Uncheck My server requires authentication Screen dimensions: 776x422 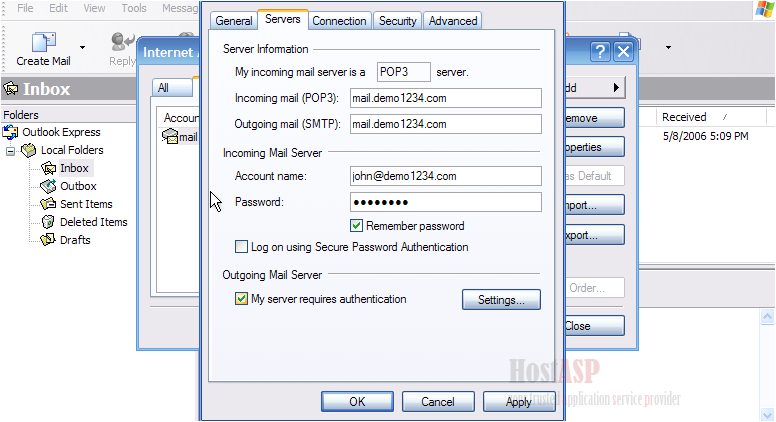tap(241, 299)
